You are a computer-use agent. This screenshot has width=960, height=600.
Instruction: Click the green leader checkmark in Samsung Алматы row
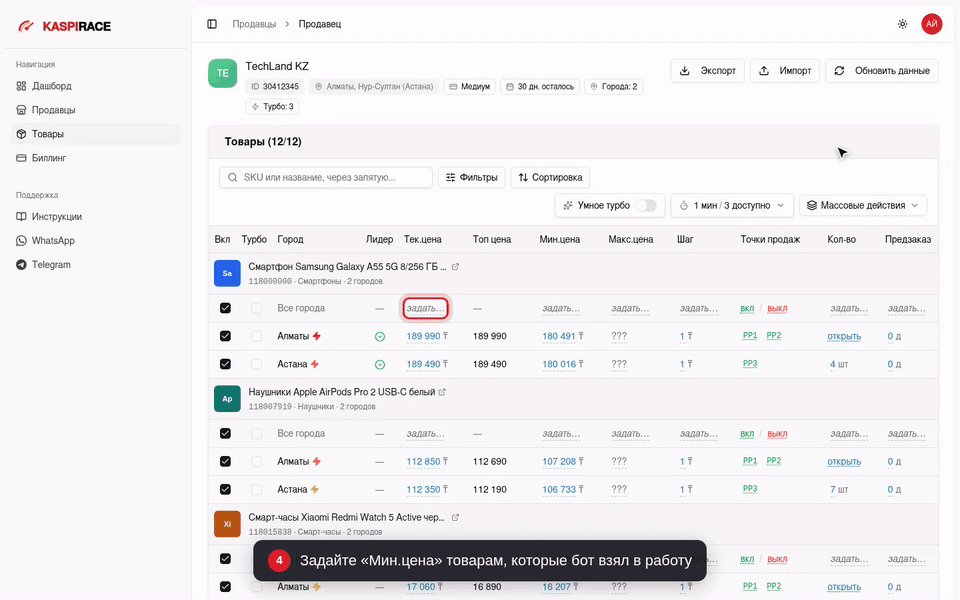tap(380, 337)
